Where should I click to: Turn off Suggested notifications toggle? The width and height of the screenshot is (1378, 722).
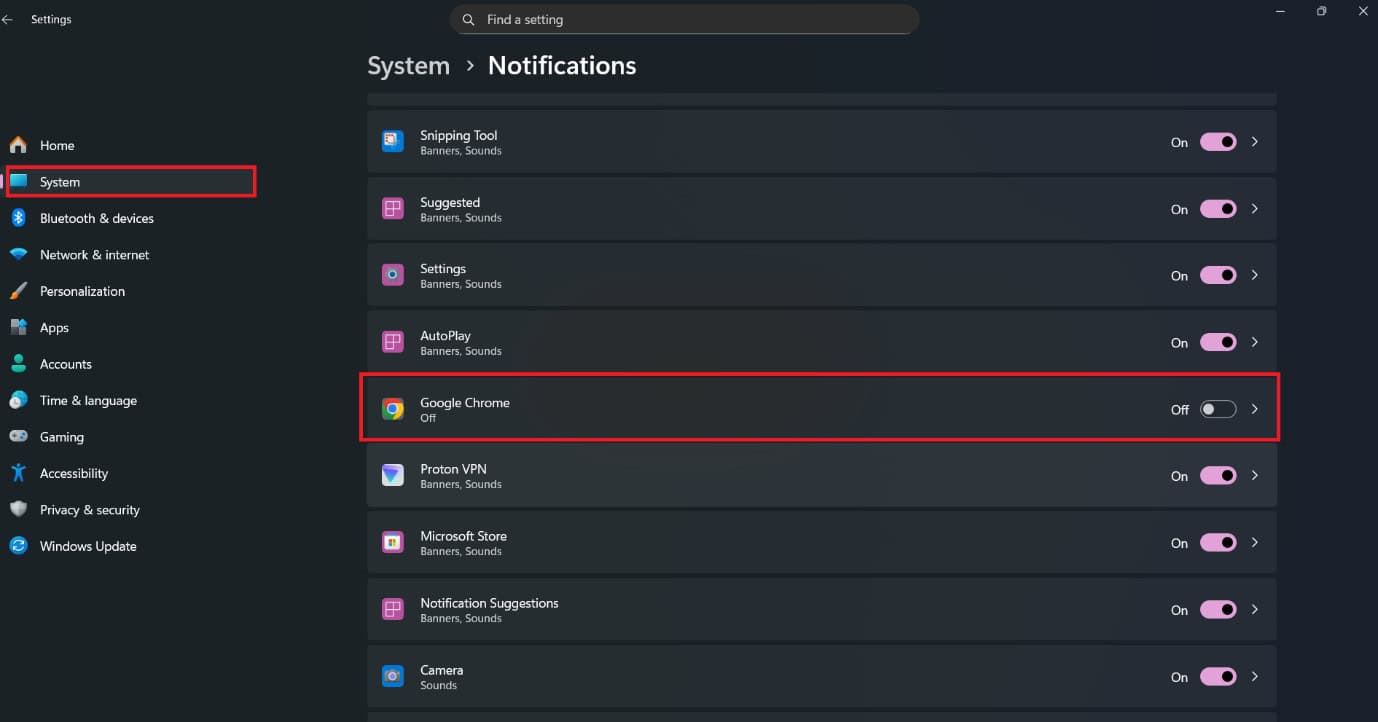1218,209
